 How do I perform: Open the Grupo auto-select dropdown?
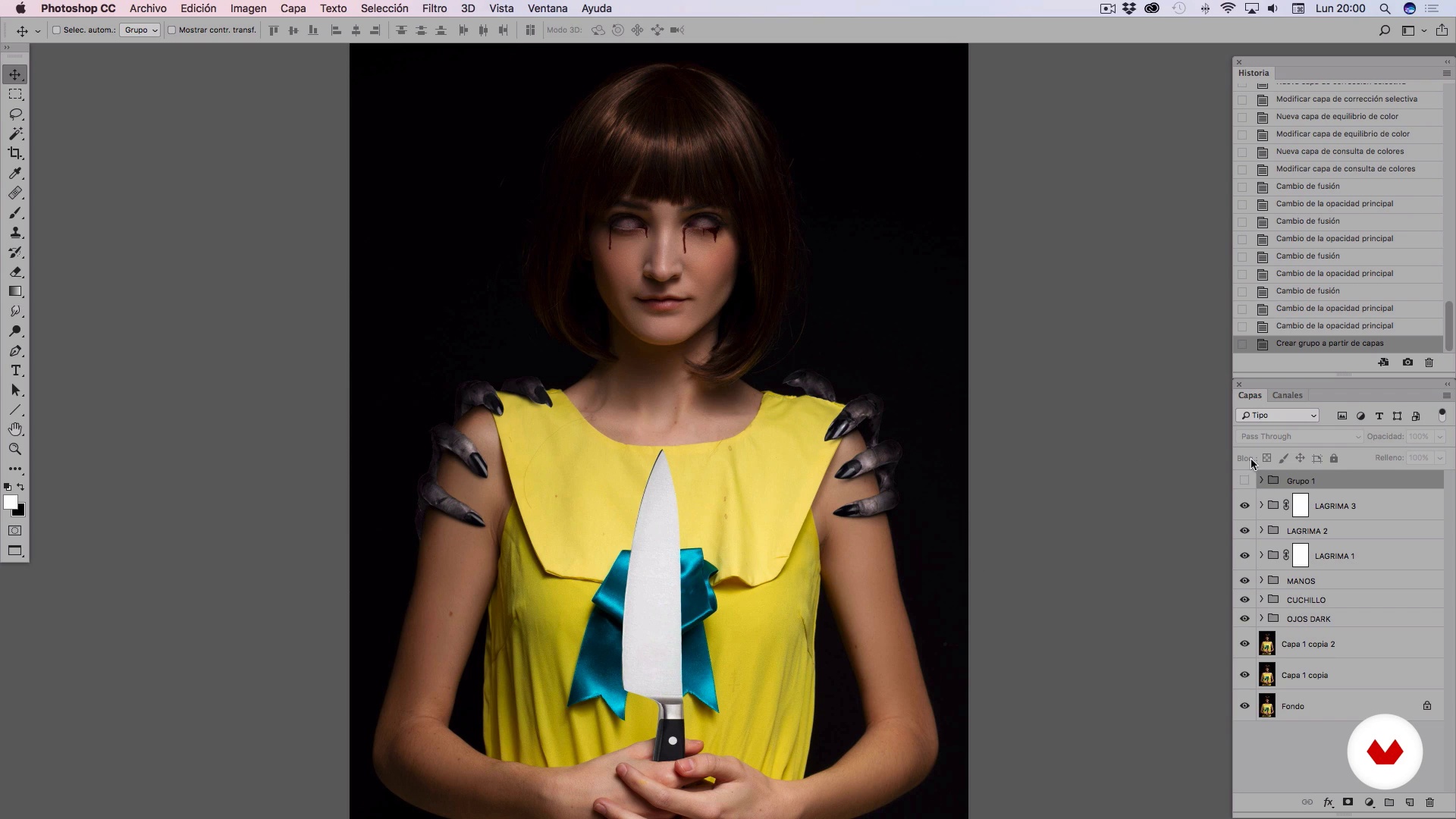pyautogui.click(x=140, y=30)
